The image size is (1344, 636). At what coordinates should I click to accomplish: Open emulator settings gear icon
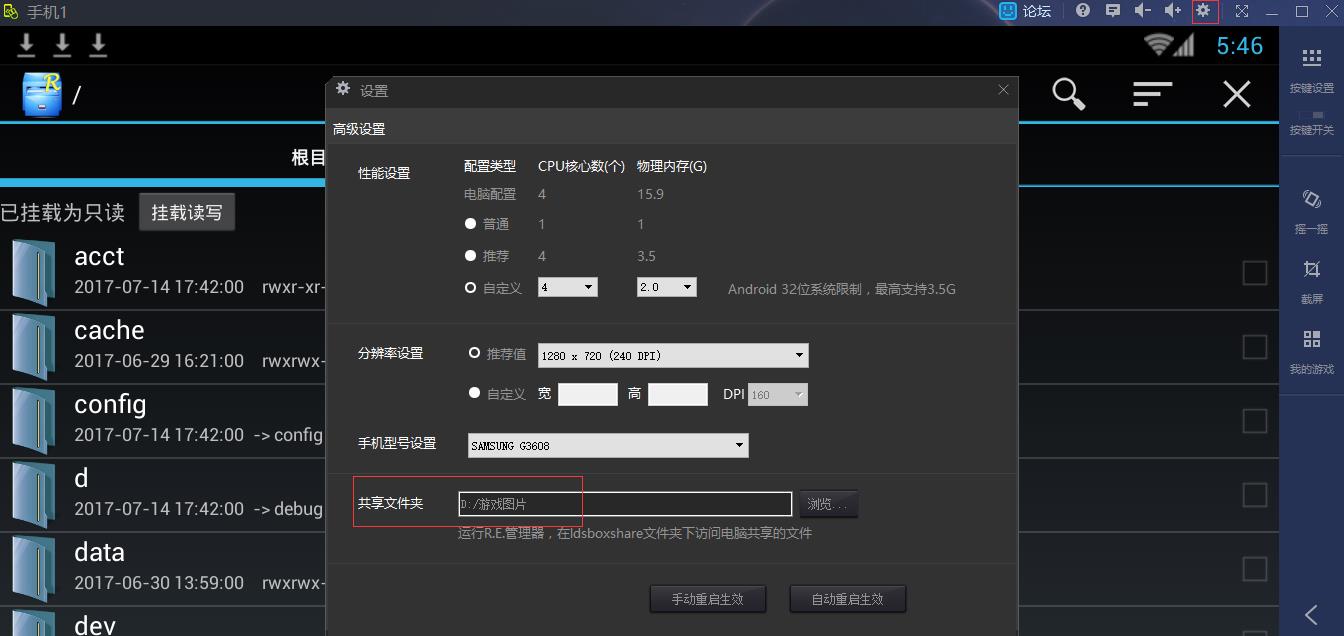point(1204,11)
